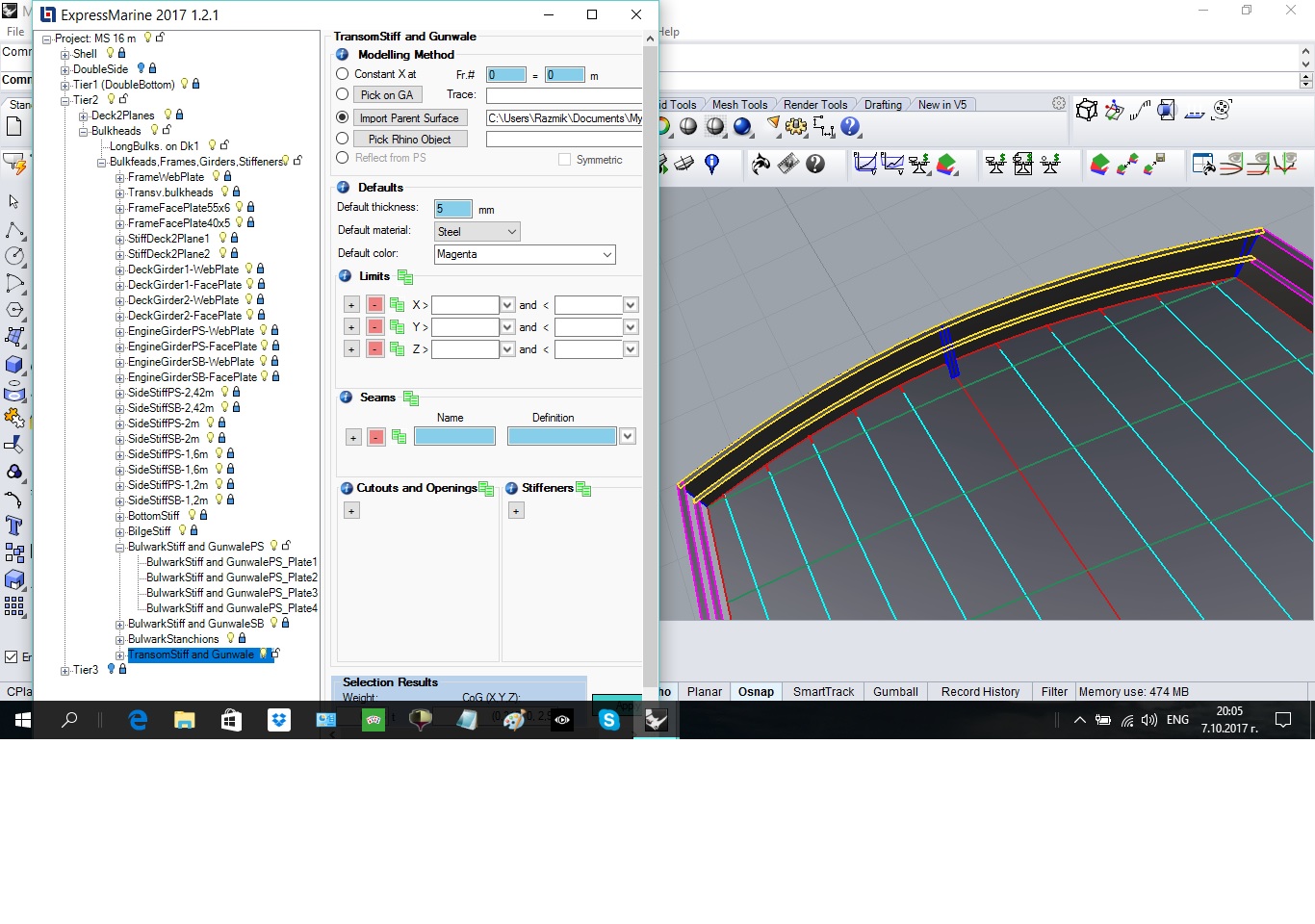Click the blue help question mark icon

(850, 127)
